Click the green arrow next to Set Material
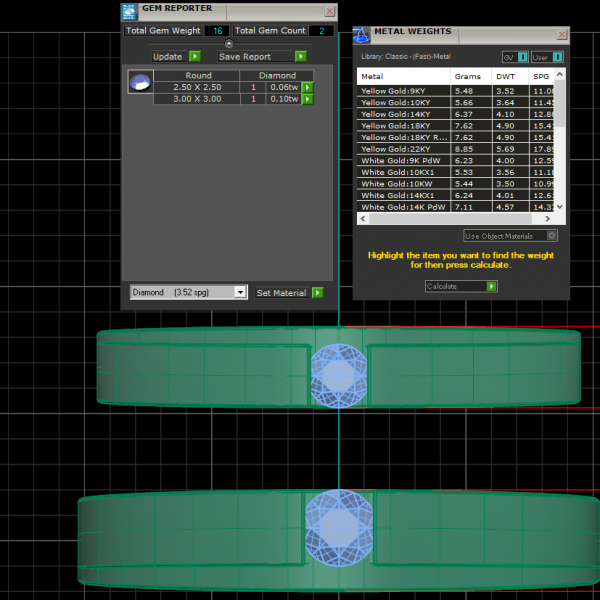The height and width of the screenshot is (600, 600). pos(317,293)
